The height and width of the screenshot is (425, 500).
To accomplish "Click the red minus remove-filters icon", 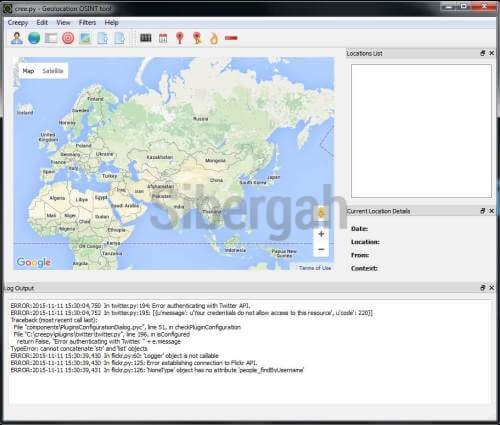I will pyautogui.click(x=231, y=38).
